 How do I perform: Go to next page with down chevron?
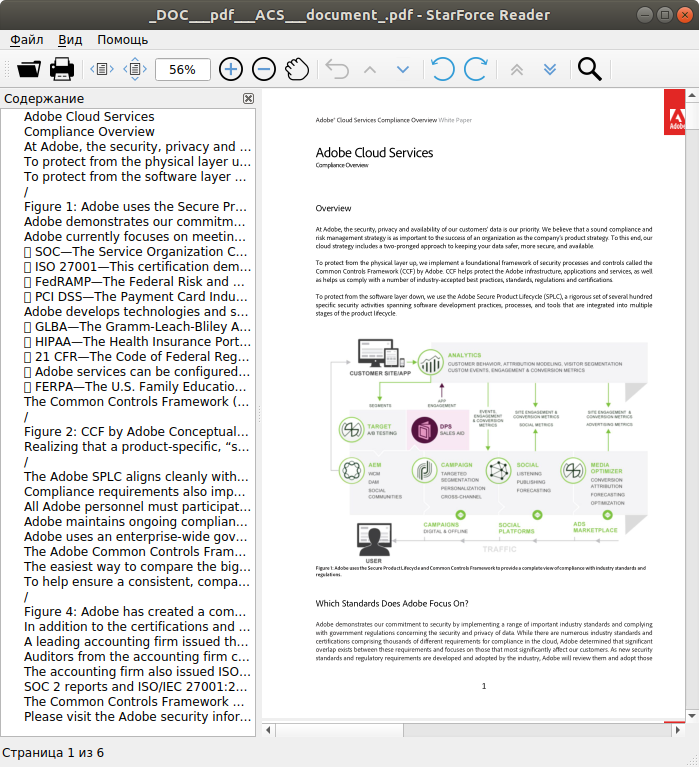403,69
